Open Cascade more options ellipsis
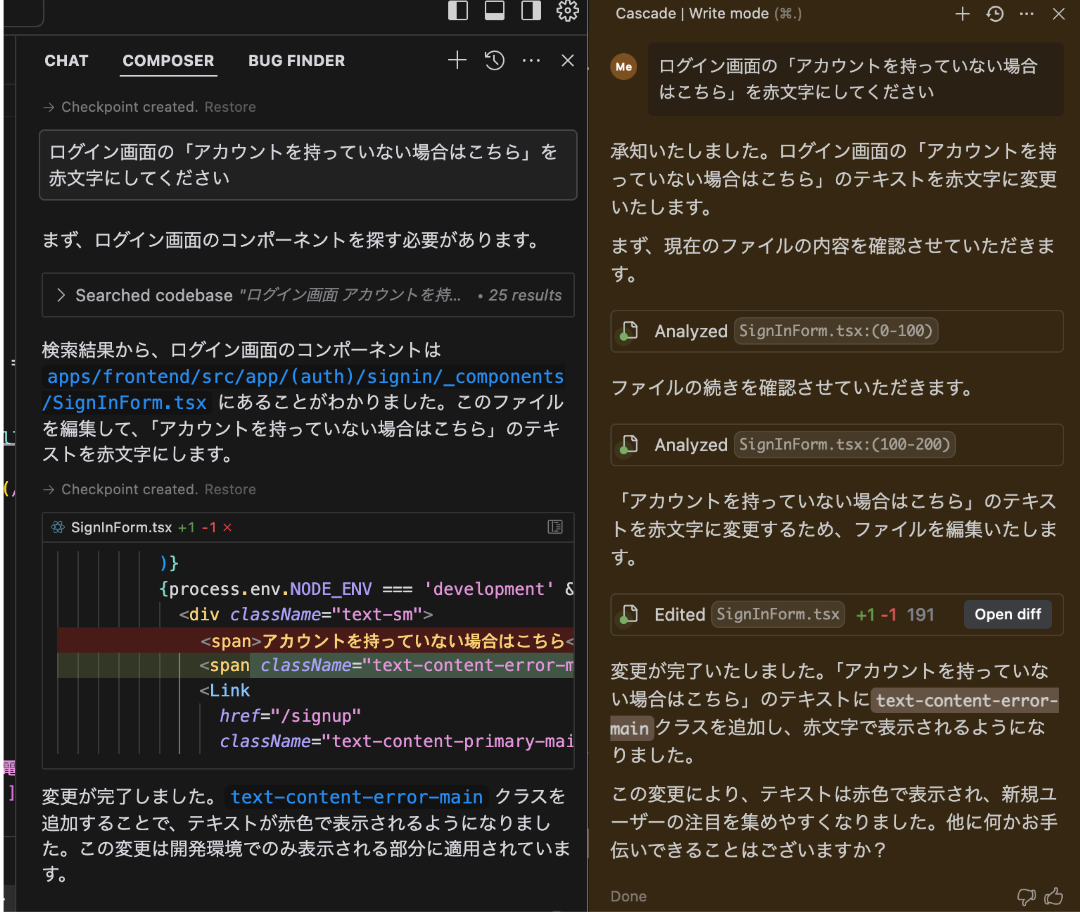 (1026, 14)
